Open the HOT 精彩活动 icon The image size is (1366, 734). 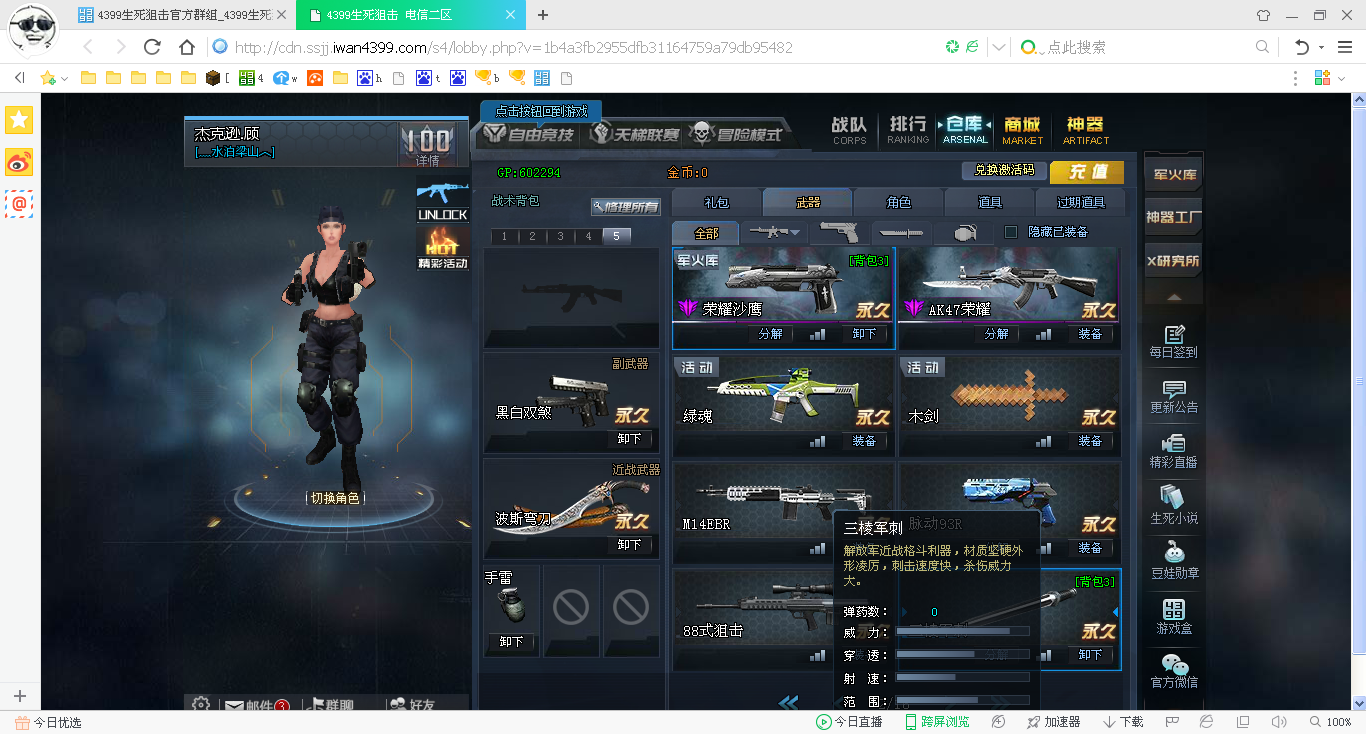[442, 248]
